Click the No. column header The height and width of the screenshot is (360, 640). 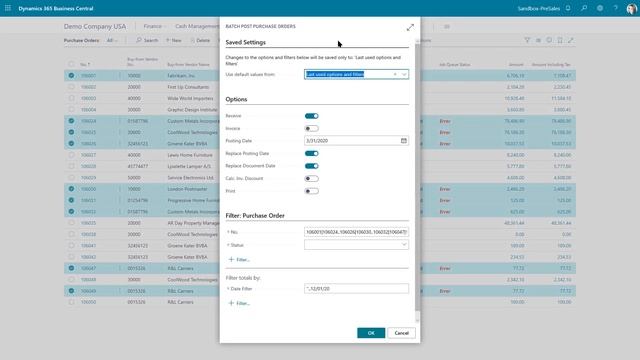pyautogui.click(x=85, y=64)
